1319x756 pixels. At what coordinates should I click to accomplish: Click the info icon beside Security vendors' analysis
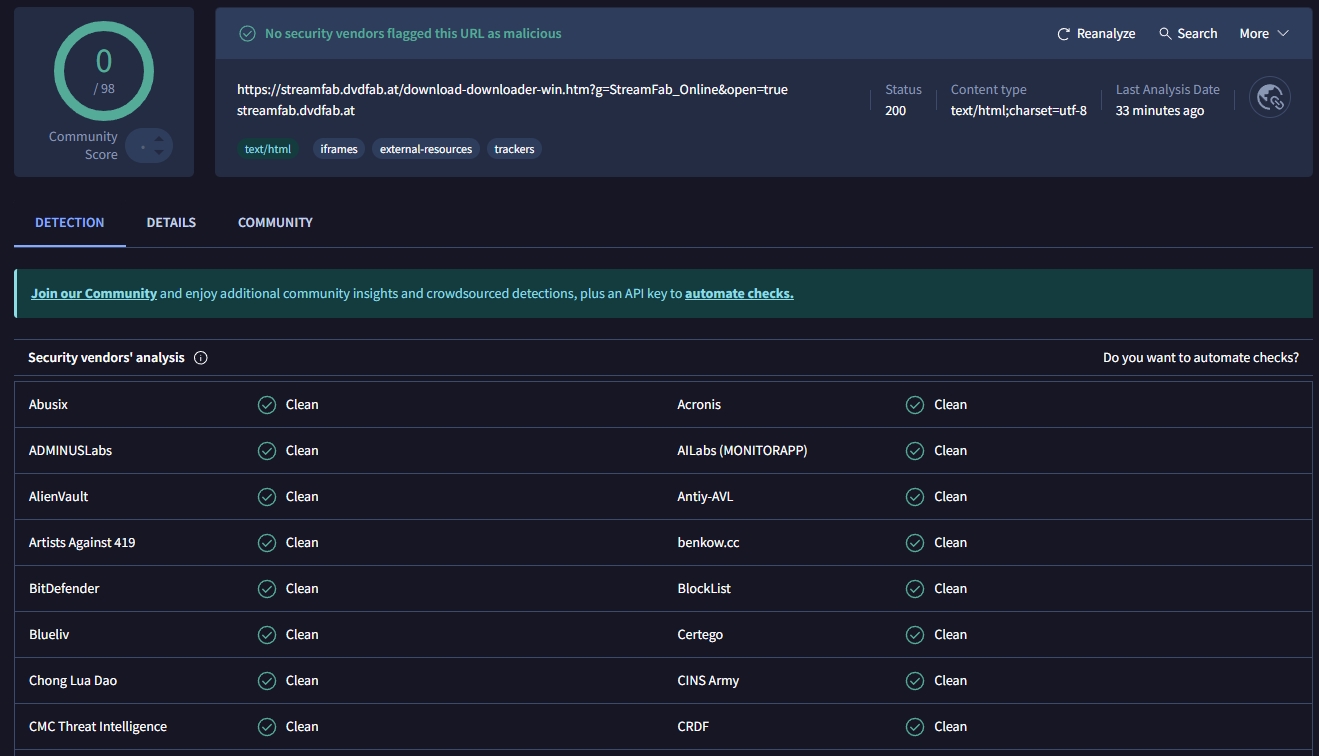pos(201,357)
